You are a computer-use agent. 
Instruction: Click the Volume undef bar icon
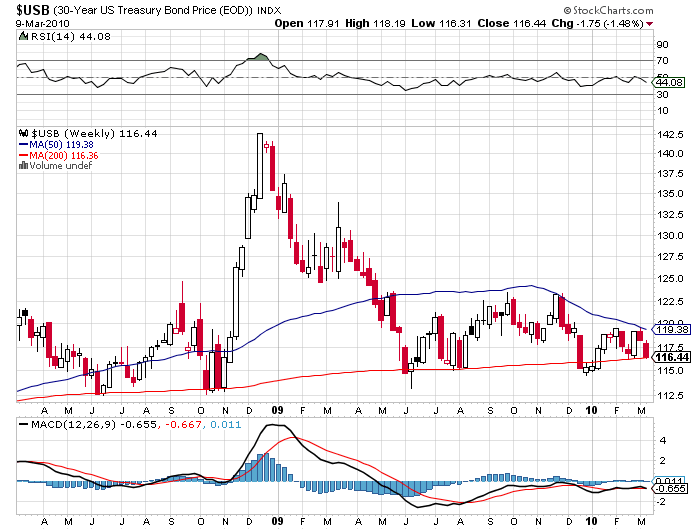23,166
